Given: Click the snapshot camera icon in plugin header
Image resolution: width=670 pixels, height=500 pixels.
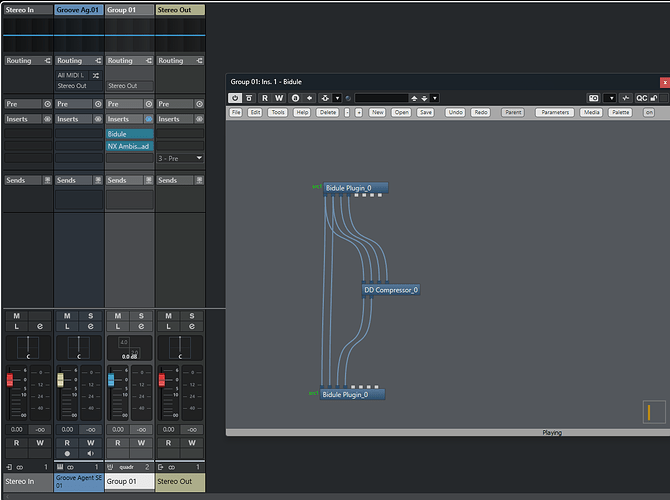Looking at the screenshot, I should click(594, 98).
